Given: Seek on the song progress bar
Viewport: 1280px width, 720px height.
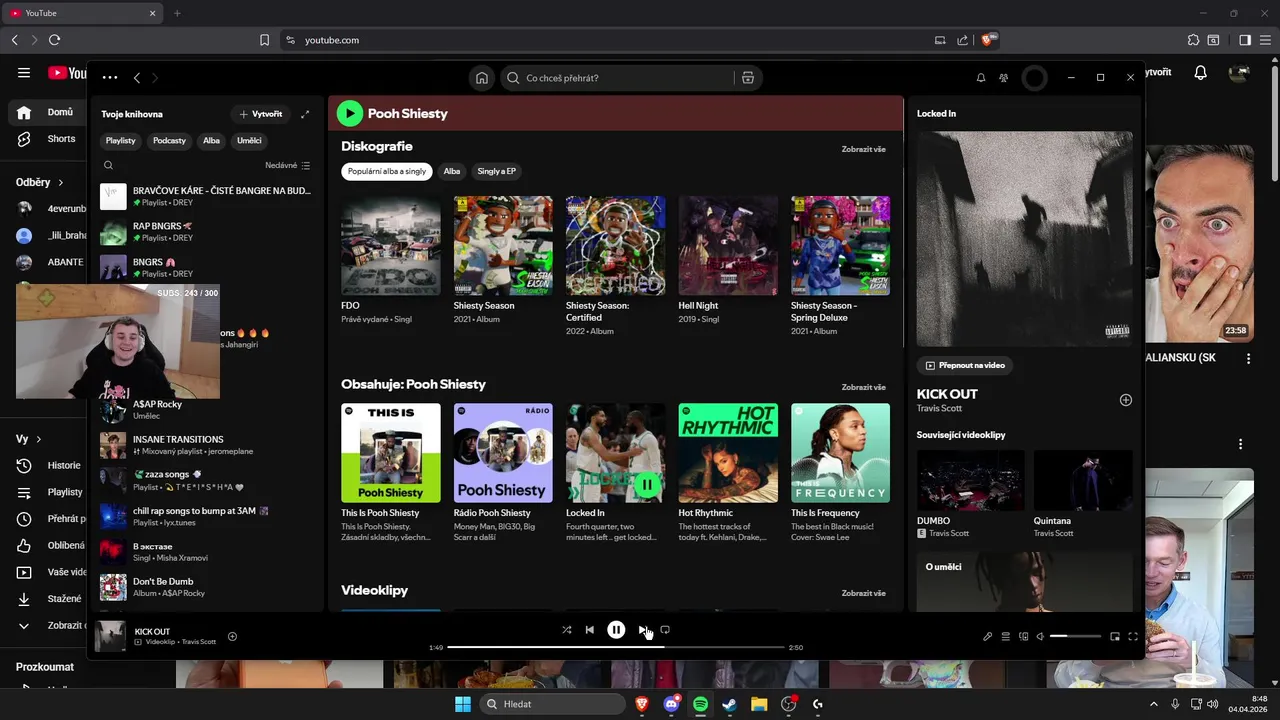Looking at the screenshot, I should pos(616,647).
